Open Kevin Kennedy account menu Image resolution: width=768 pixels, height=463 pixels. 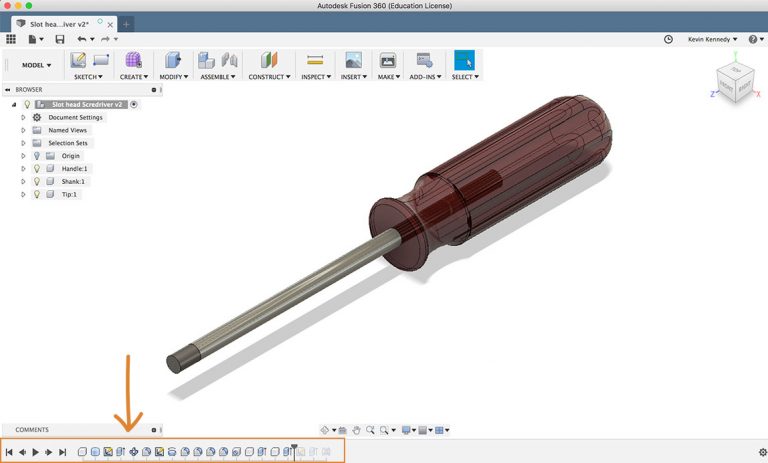tap(712, 39)
